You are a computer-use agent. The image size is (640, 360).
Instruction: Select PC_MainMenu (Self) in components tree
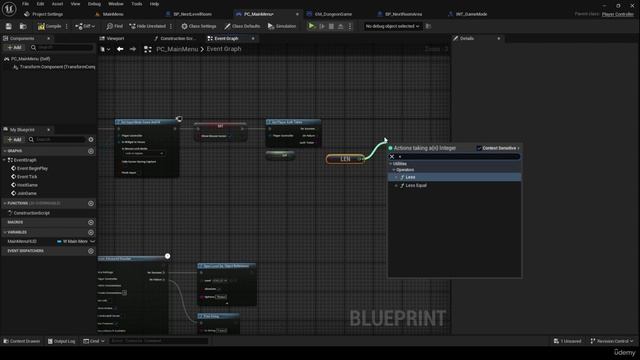(27, 59)
